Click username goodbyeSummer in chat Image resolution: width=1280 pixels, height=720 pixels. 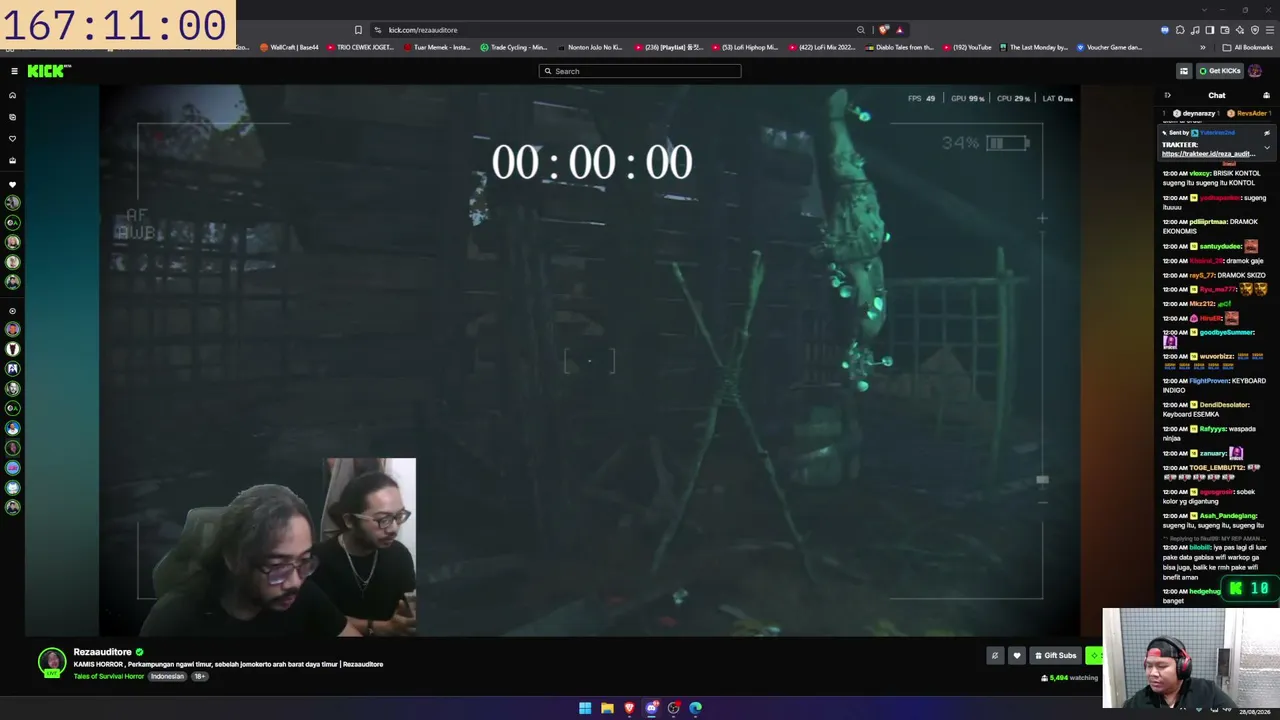tap(1226, 332)
